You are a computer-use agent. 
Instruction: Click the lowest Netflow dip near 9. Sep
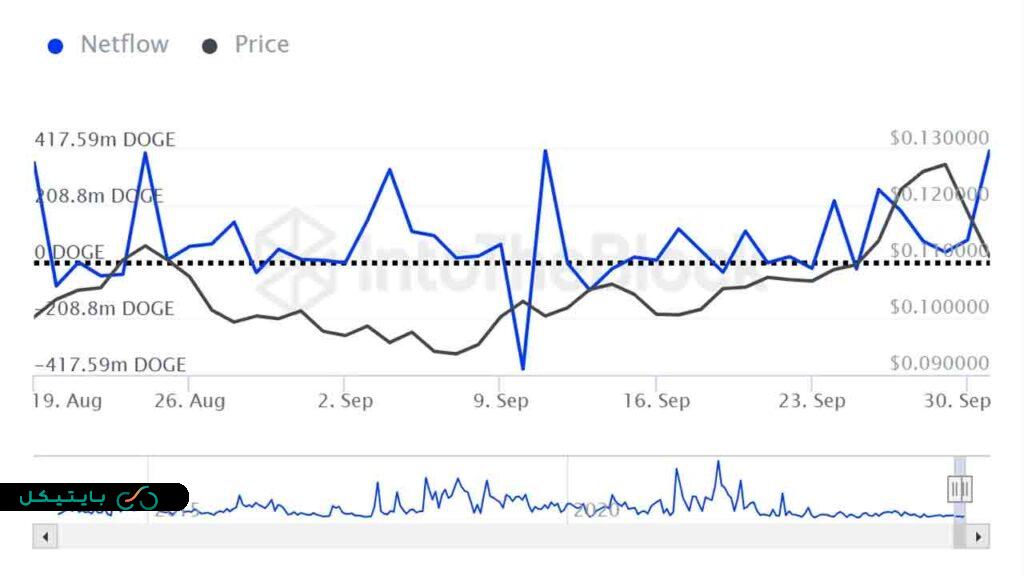[x=522, y=367]
